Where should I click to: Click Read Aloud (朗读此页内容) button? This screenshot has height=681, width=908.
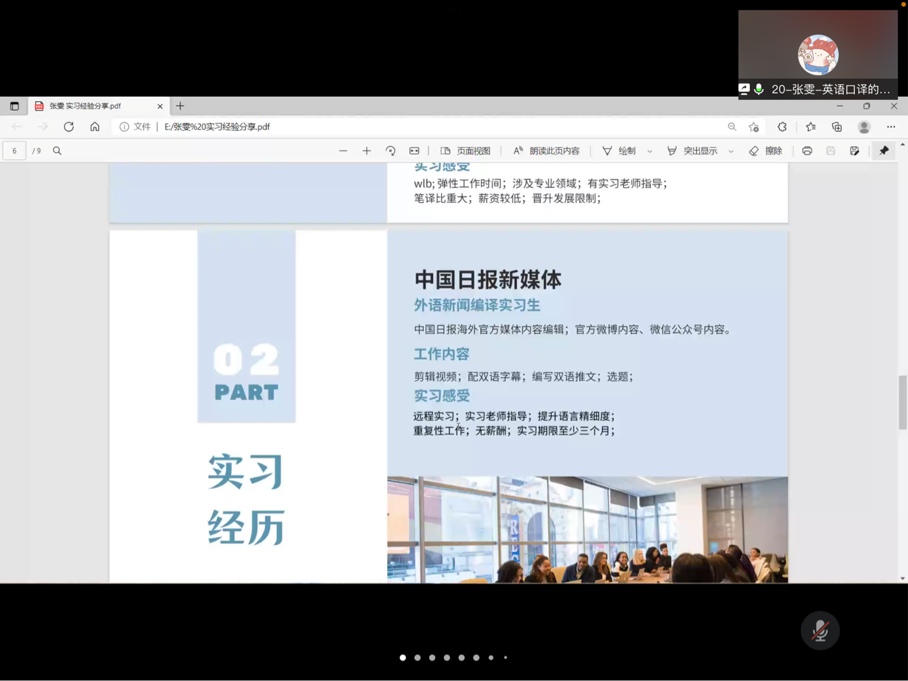tap(546, 151)
